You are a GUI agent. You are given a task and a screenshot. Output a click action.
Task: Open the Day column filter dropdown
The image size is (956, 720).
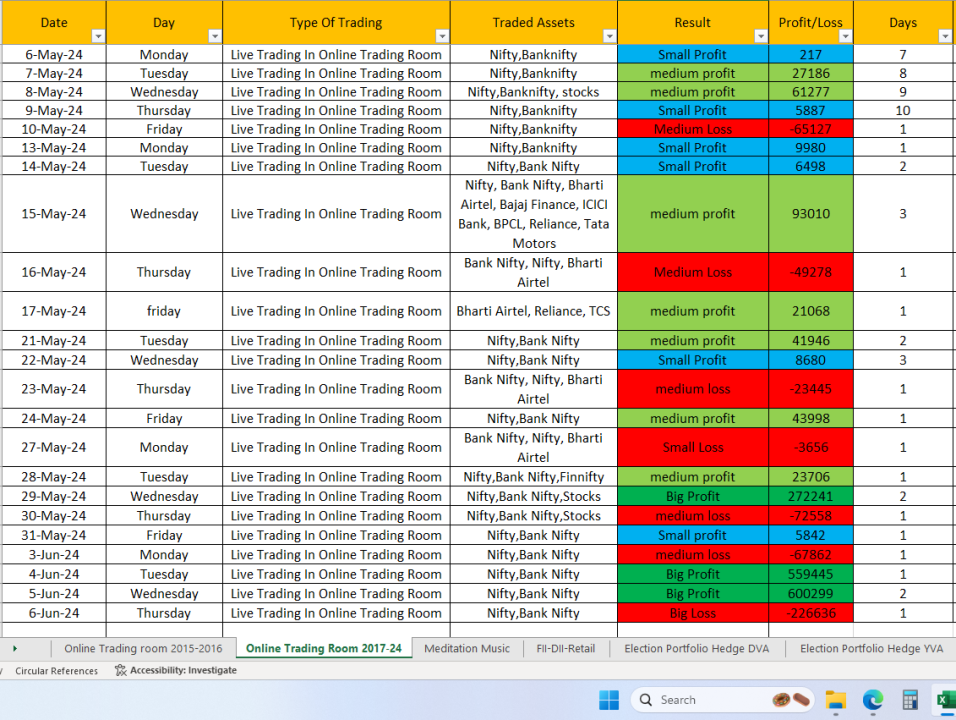[214, 36]
